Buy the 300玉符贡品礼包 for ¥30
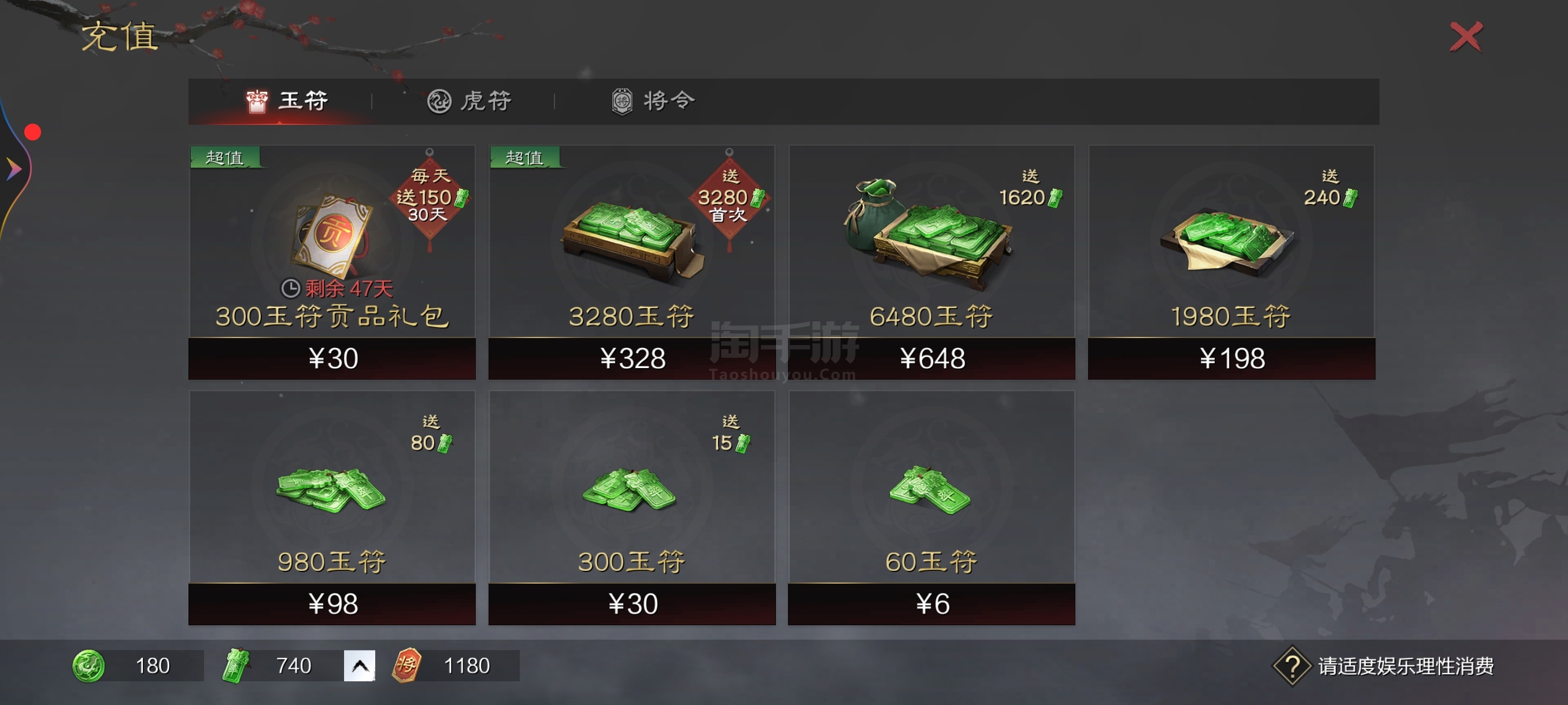 (332, 358)
